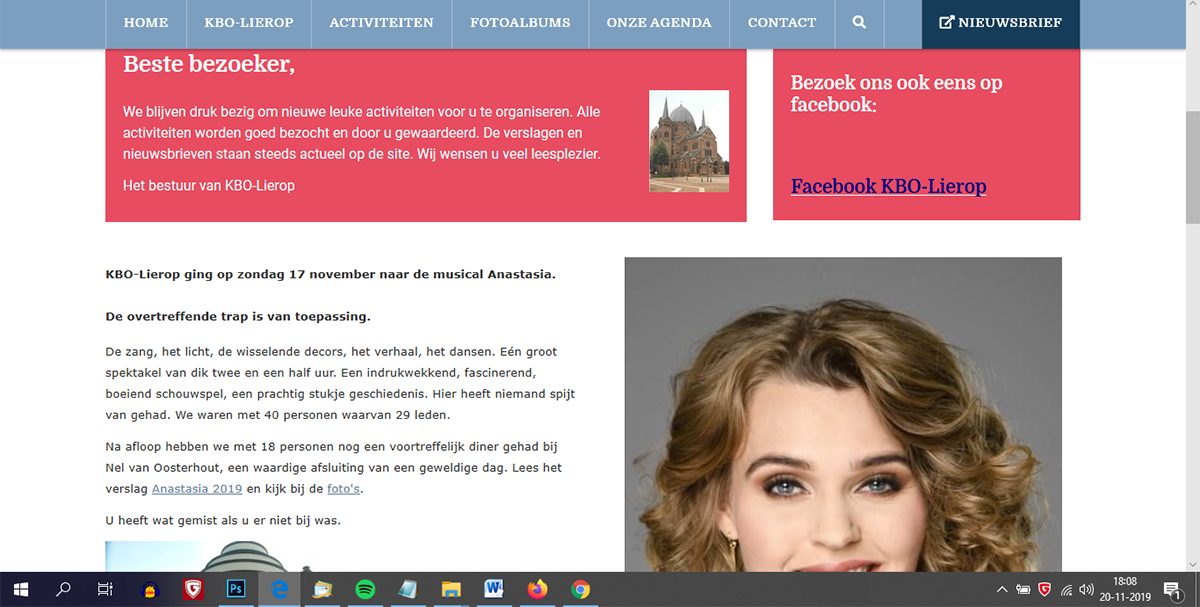Click the search magnifier icon in navbar
Screen dimensions: 1200x607
point(860,22)
